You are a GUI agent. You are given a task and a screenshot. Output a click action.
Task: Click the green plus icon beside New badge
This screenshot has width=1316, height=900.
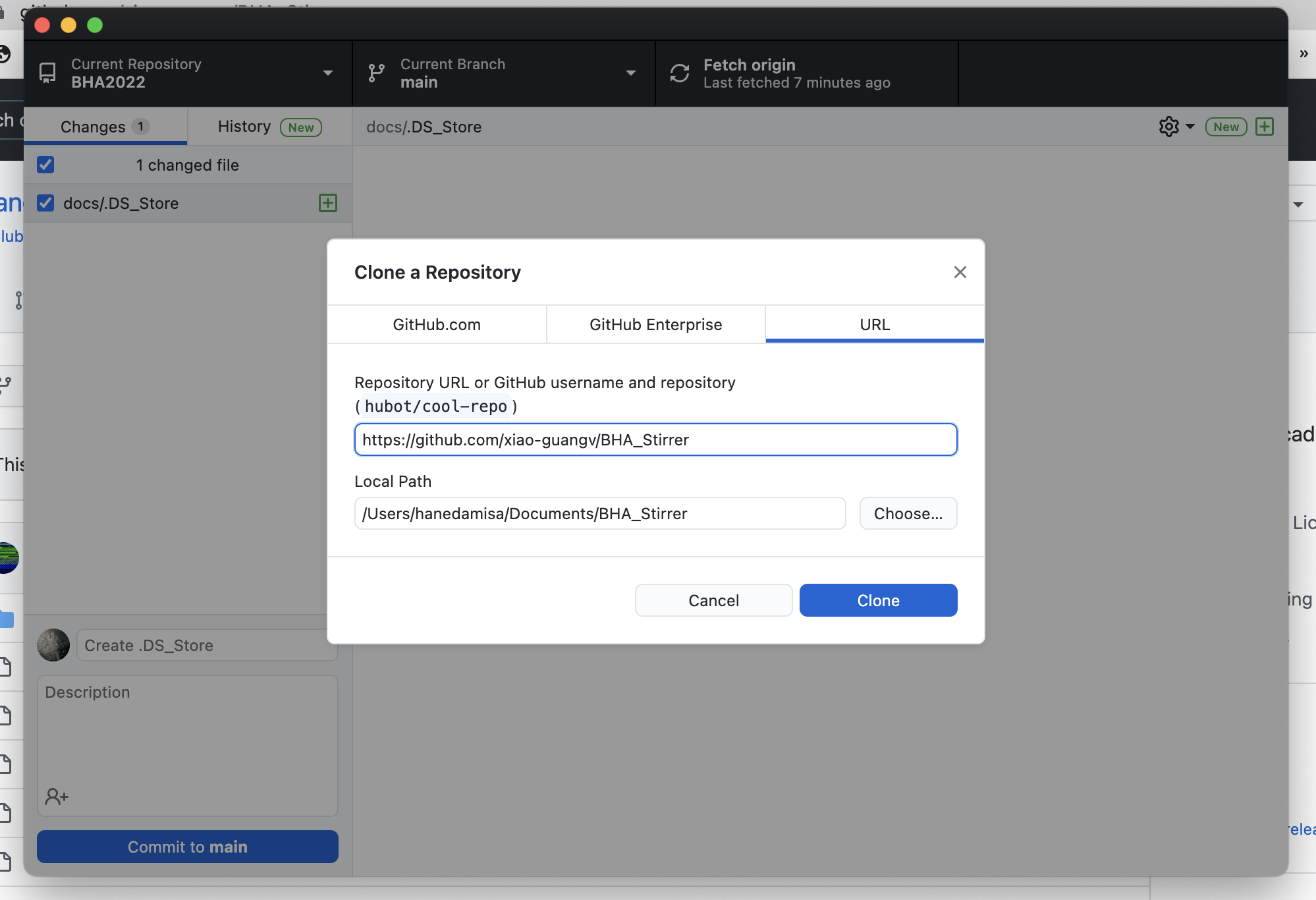(x=1265, y=127)
